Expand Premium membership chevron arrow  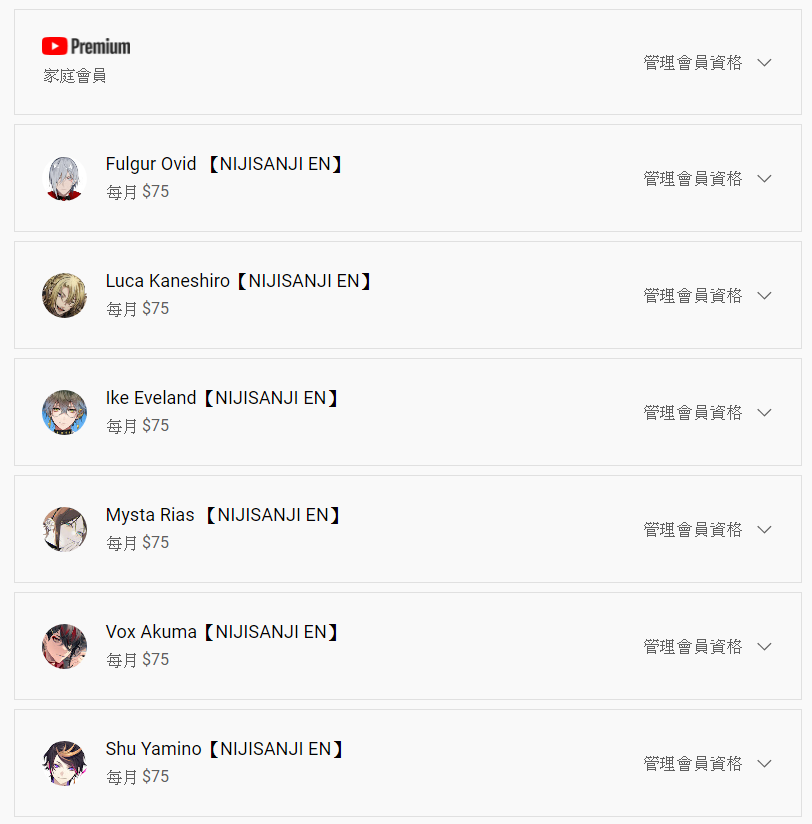pyautogui.click(x=764, y=63)
